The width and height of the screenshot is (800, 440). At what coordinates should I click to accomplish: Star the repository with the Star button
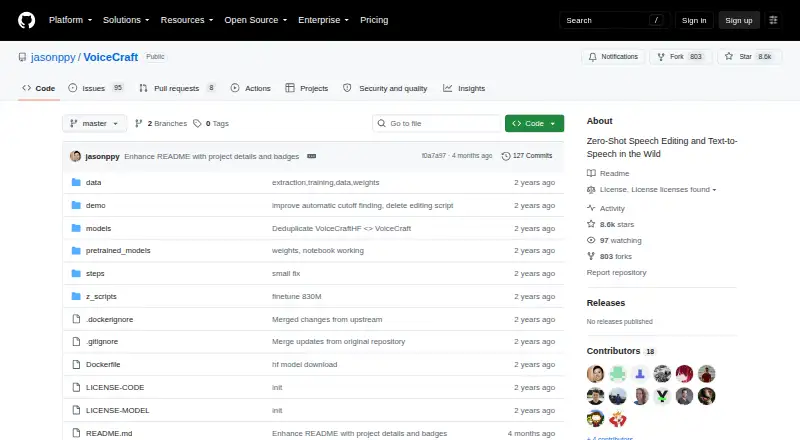tap(749, 57)
